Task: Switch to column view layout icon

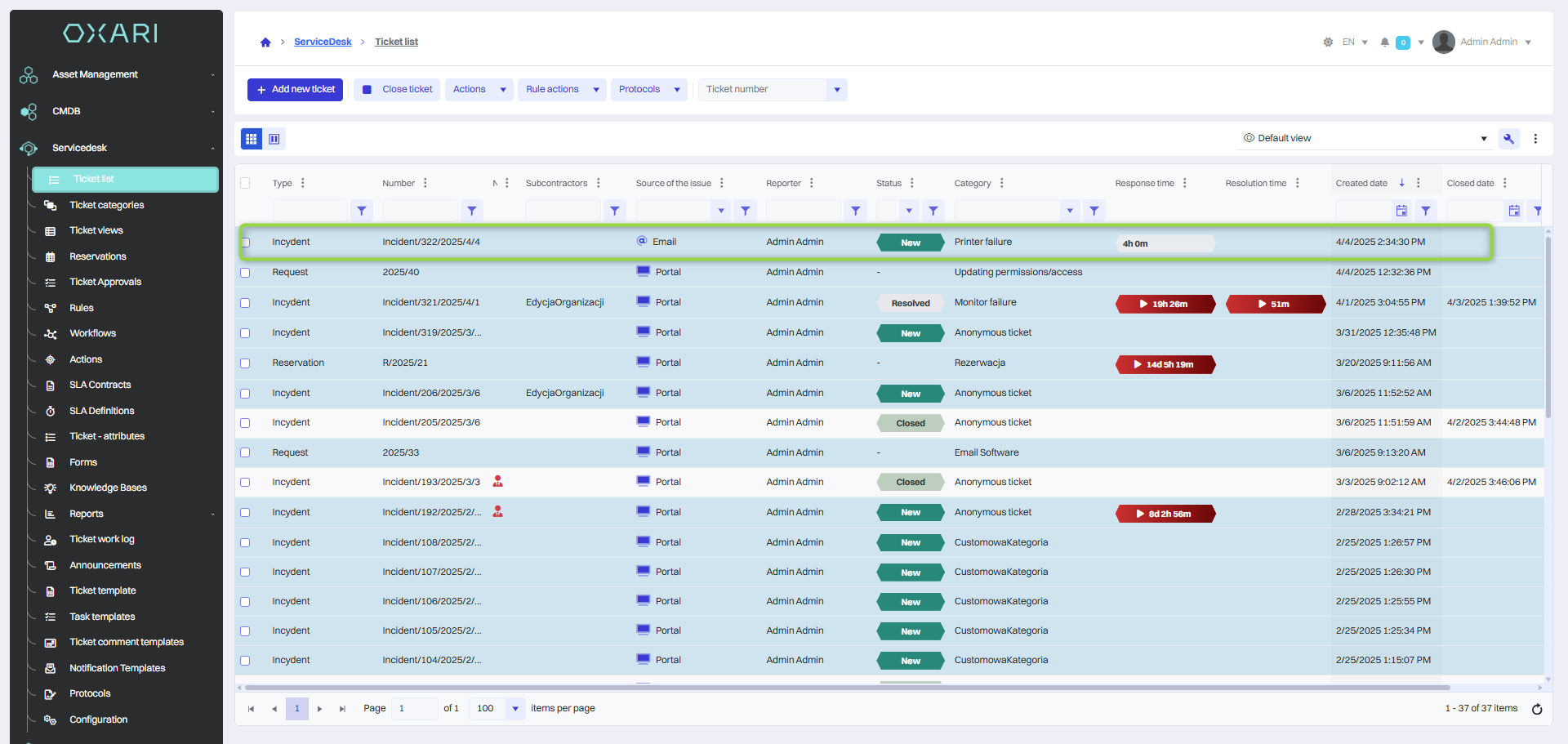Action: click(274, 139)
